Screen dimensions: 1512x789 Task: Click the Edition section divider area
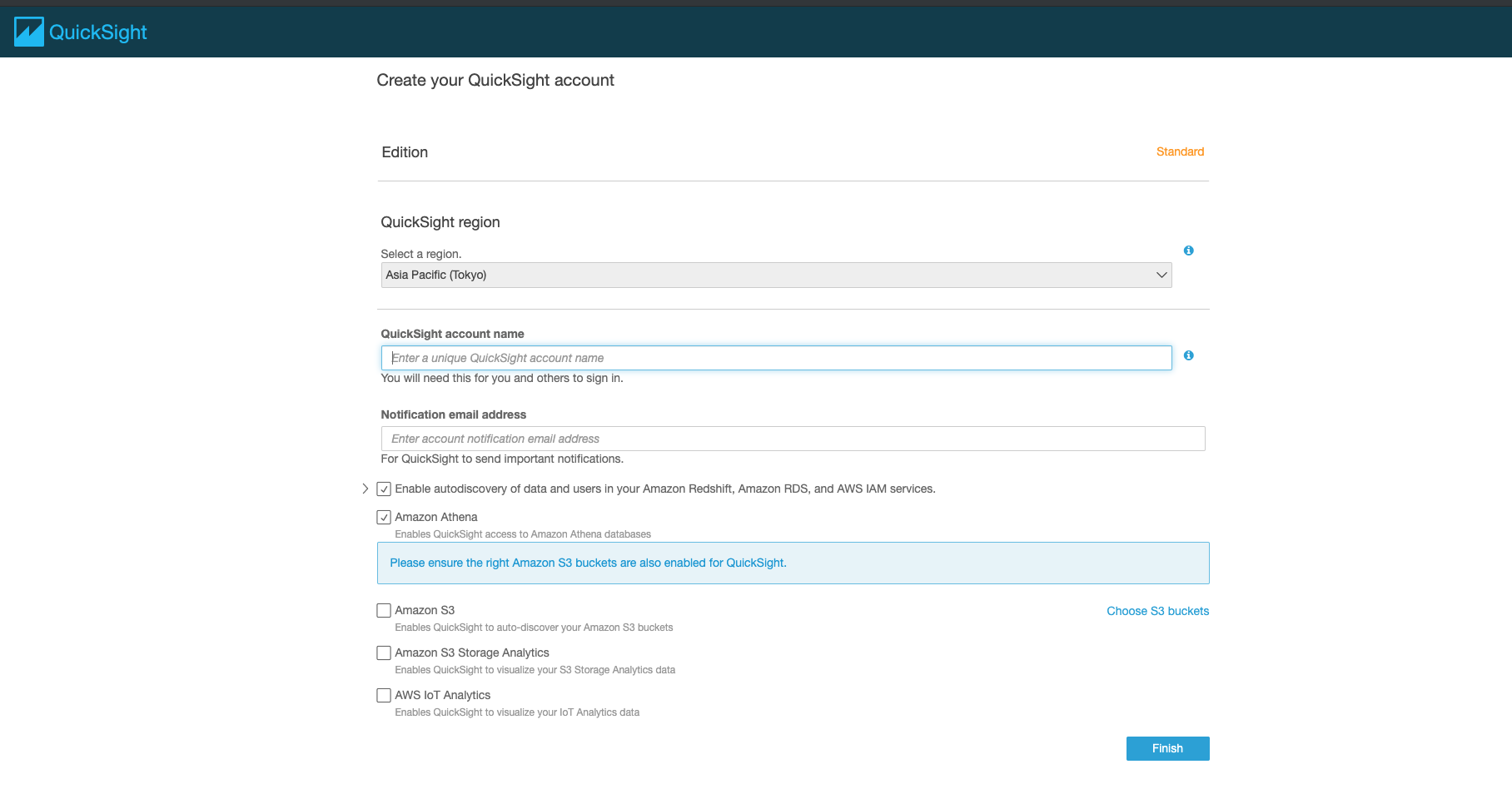(x=793, y=180)
